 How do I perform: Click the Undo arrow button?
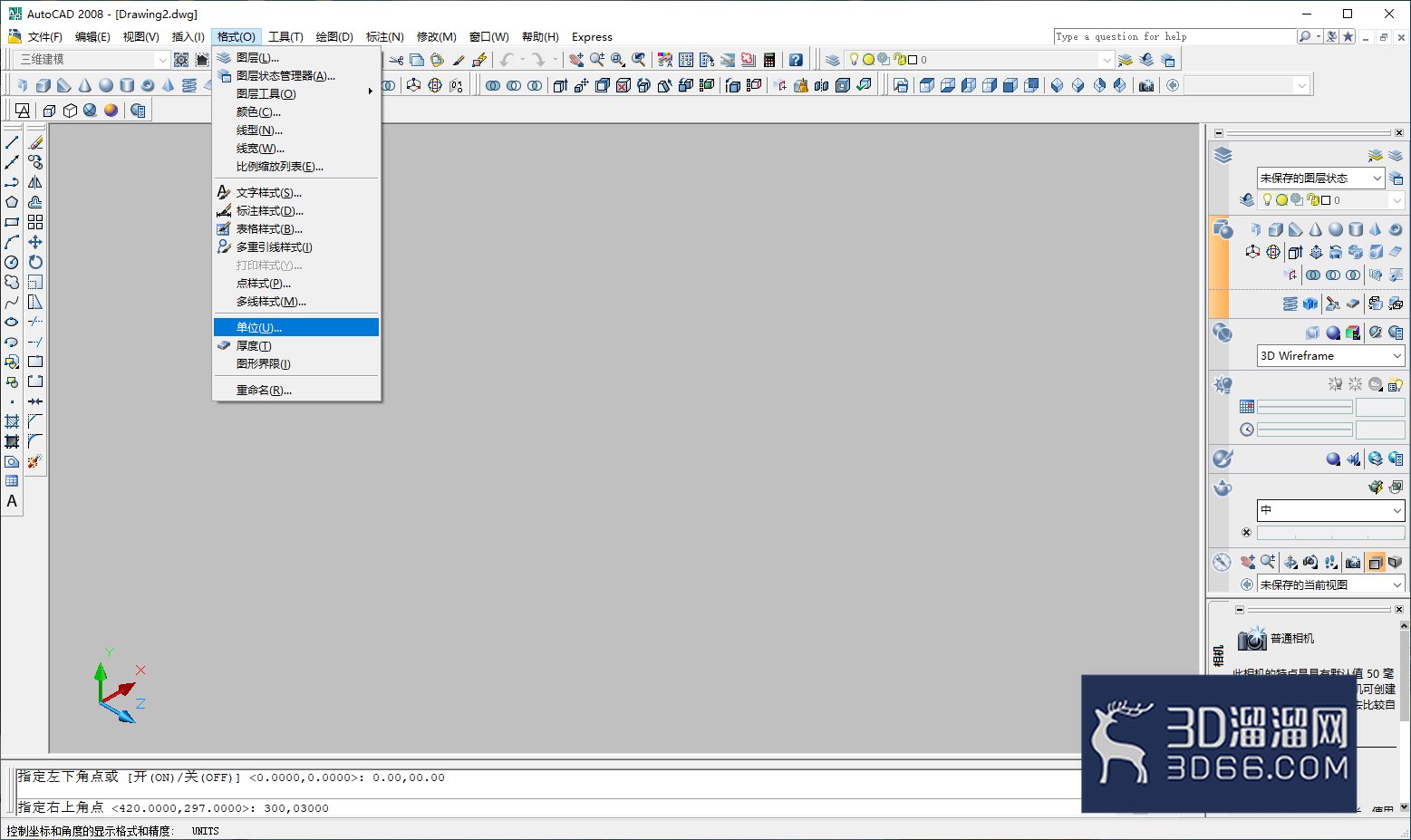point(506,60)
